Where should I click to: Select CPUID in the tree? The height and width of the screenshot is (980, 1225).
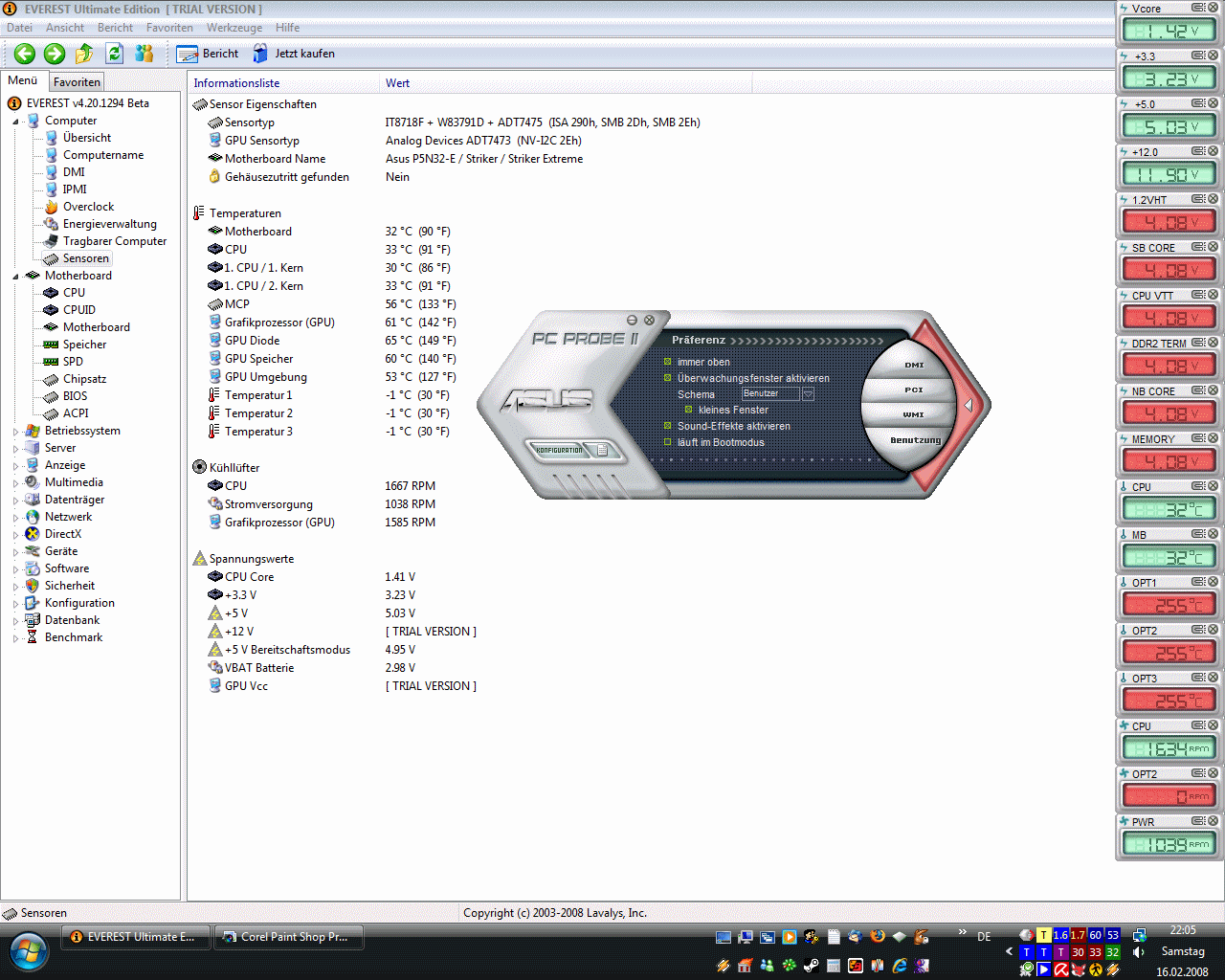(x=79, y=310)
